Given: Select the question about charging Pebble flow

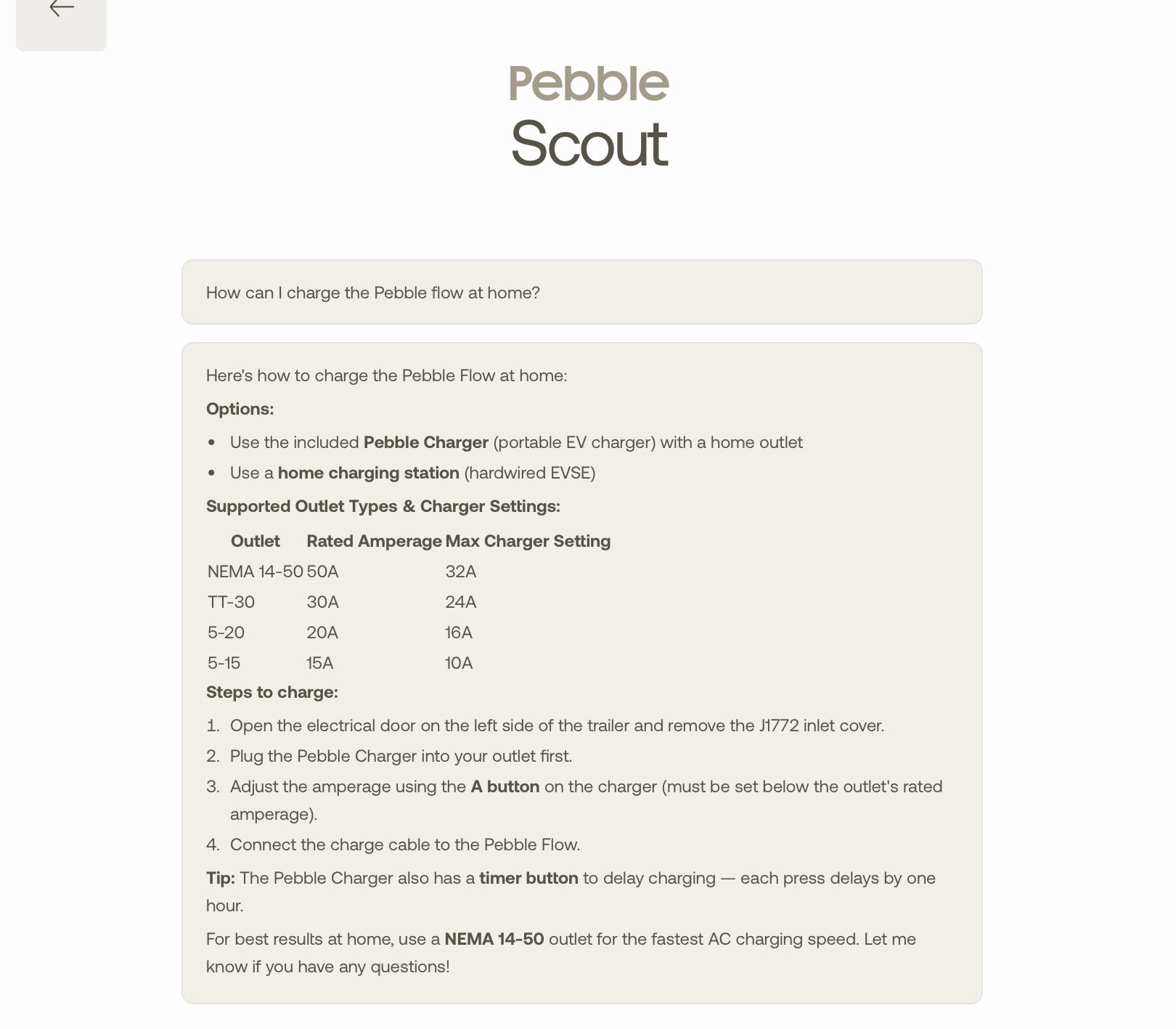Looking at the screenshot, I should (x=372, y=293).
